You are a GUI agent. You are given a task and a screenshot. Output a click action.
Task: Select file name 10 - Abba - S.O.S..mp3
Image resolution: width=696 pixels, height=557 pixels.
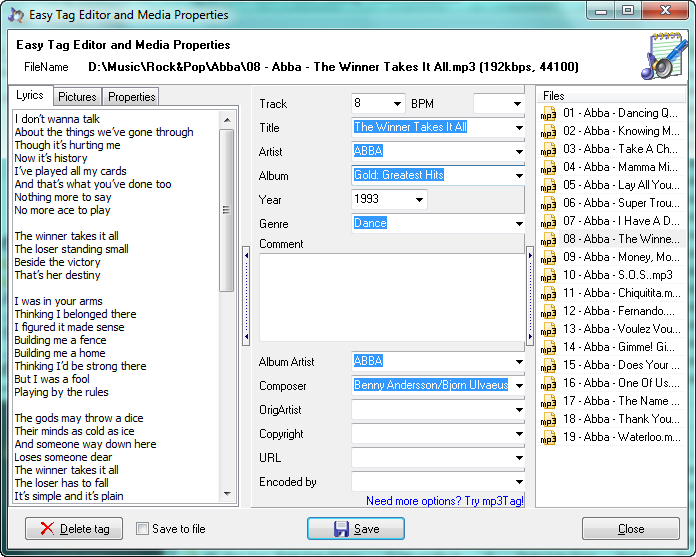pos(617,275)
